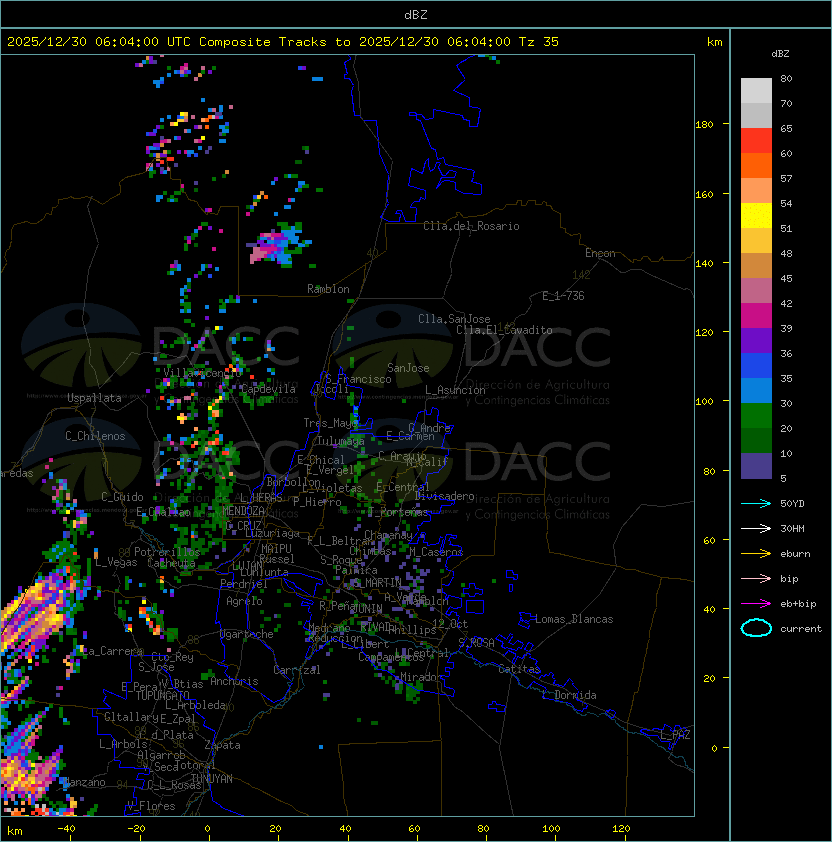
Task: Click the 'Catitas' map label
Action: (519, 669)
